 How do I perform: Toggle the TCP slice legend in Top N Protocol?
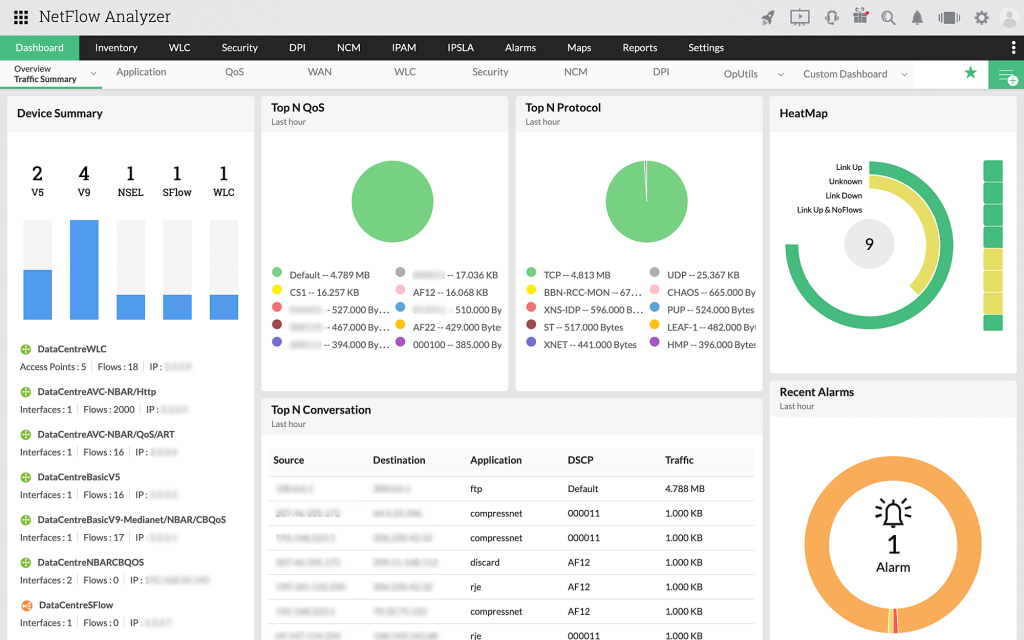pyautogui.click(x=551, y=272)
